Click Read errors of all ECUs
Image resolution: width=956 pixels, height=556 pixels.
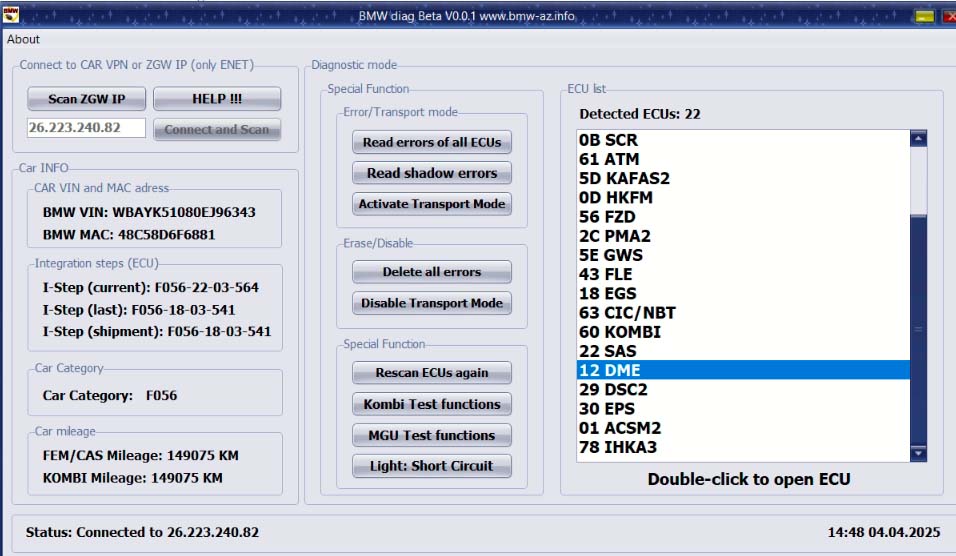point(432,142)
